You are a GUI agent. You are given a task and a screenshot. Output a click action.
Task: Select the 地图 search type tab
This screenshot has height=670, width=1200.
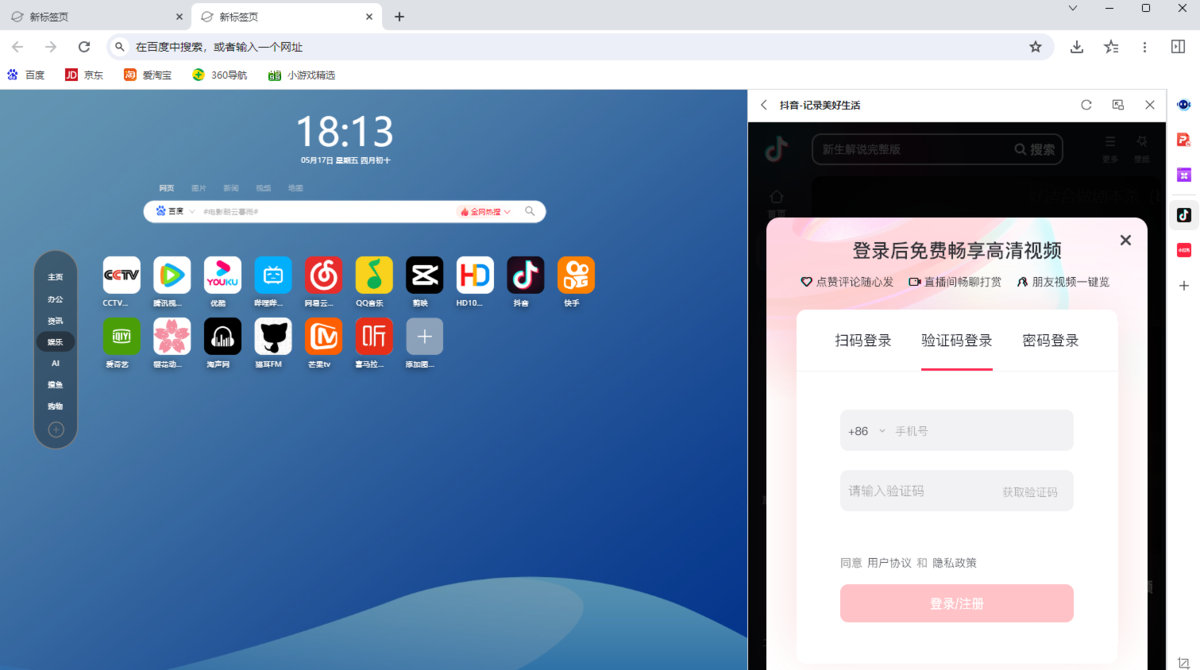click(296, 188)
